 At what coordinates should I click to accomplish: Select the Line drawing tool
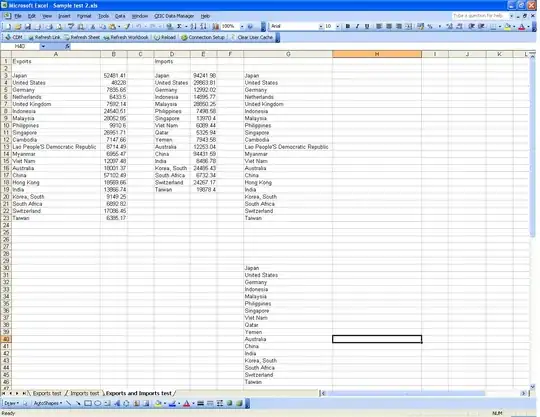(x=69, y=403)
